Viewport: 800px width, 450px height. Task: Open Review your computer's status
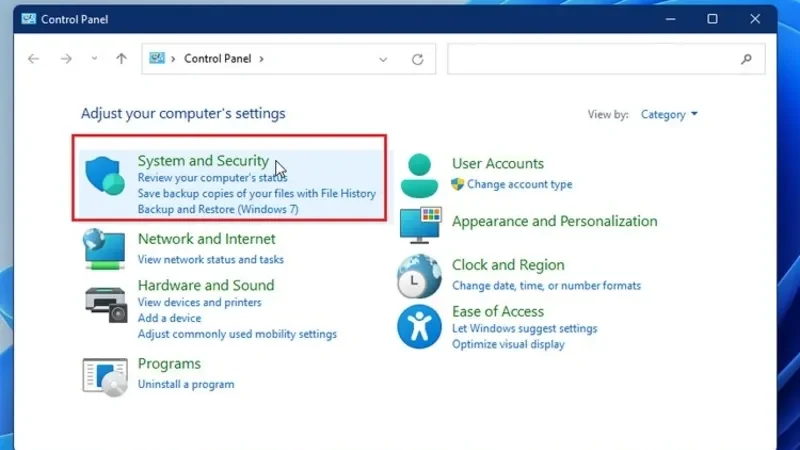pos(212,178)
